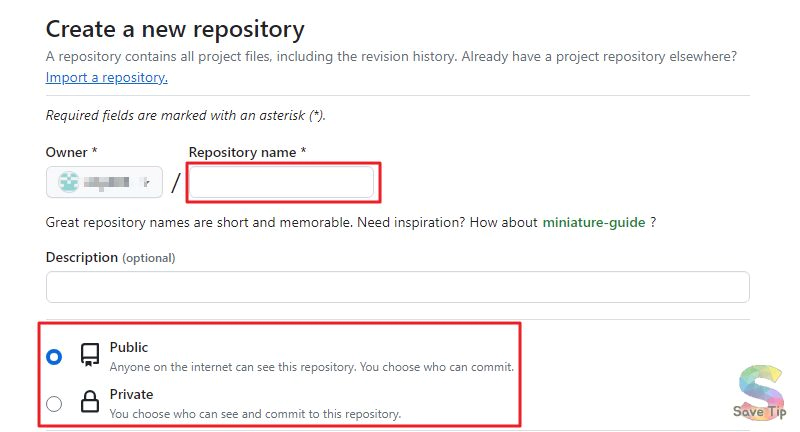Click the Save Tip watermark logo
This screenshot has height=432, width=800.
coord(760,392)
